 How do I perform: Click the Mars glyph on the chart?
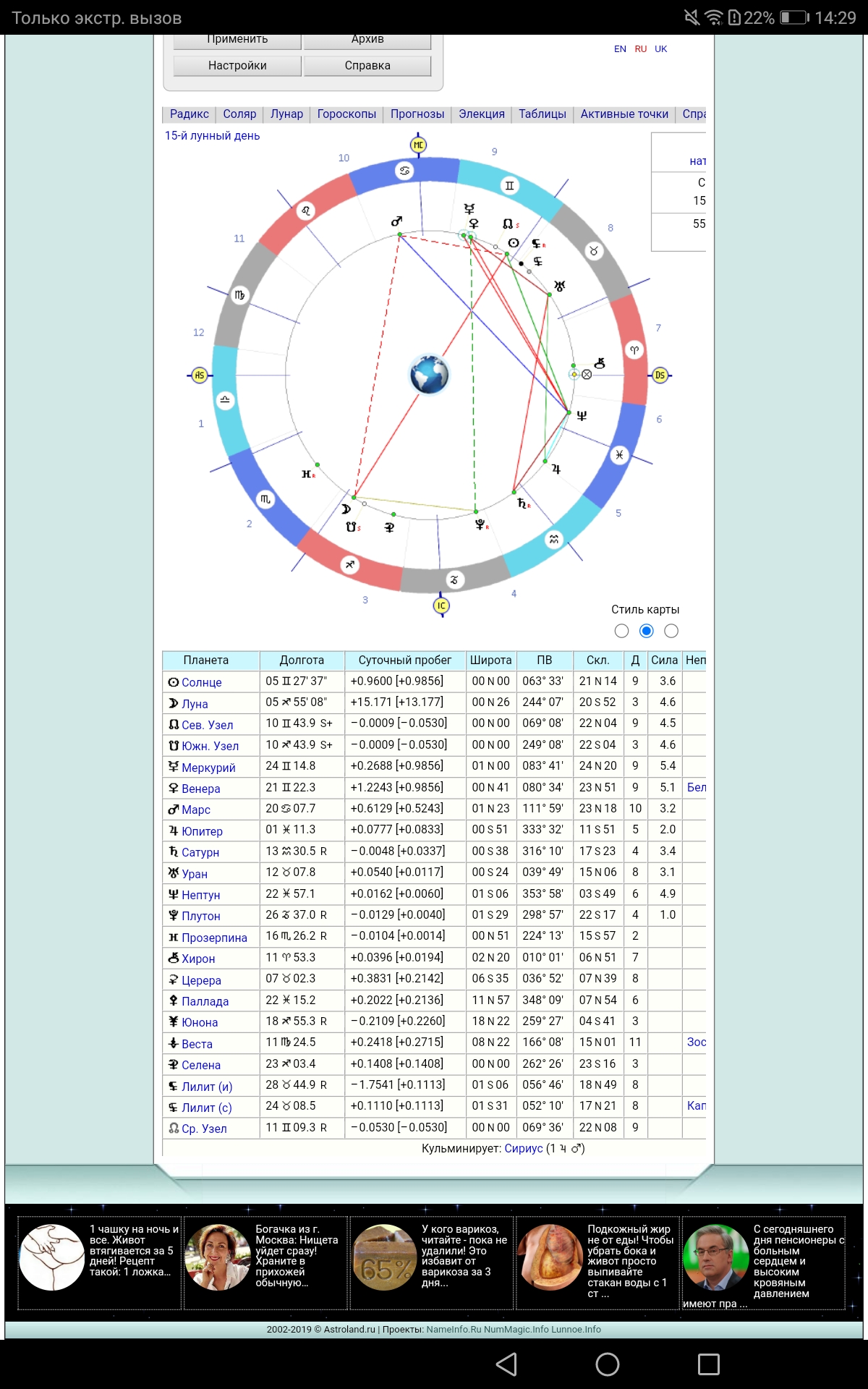(x=396, y=221)
